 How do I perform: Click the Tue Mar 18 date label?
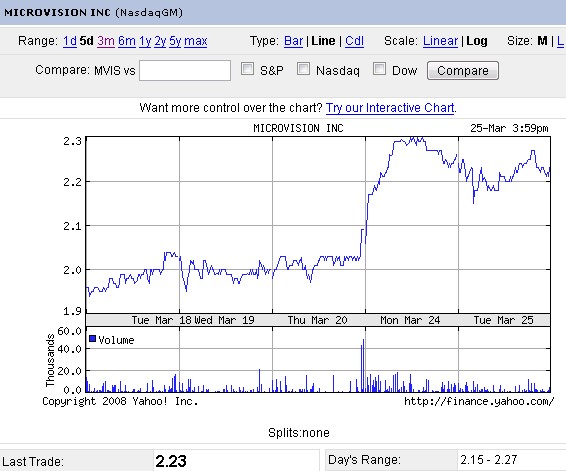(x=162, y=320)
